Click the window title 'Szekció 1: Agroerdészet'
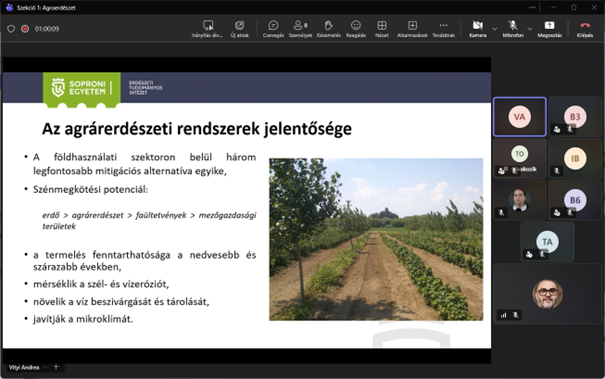The height and width of the screenshot is (379, 605). click(46, 8)
